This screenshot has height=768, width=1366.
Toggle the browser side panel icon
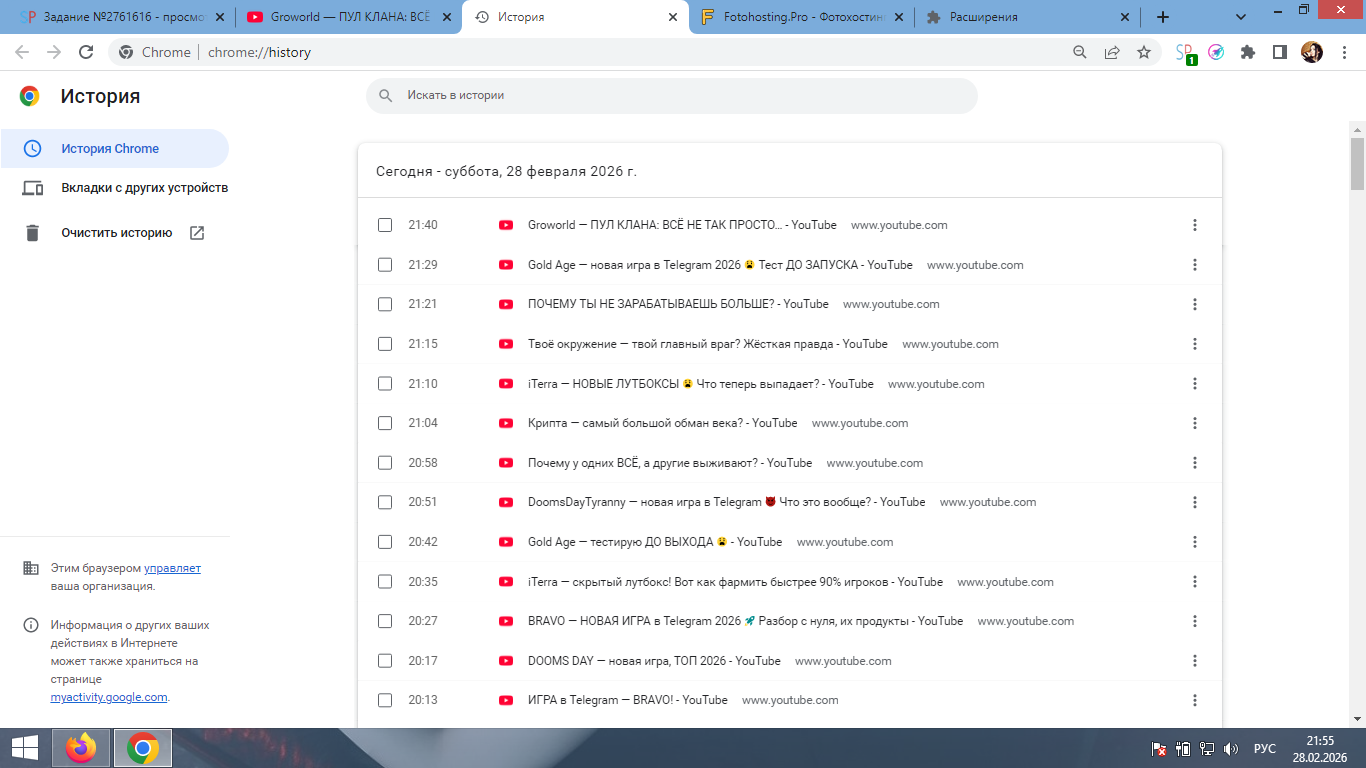tap(1280, 52)
